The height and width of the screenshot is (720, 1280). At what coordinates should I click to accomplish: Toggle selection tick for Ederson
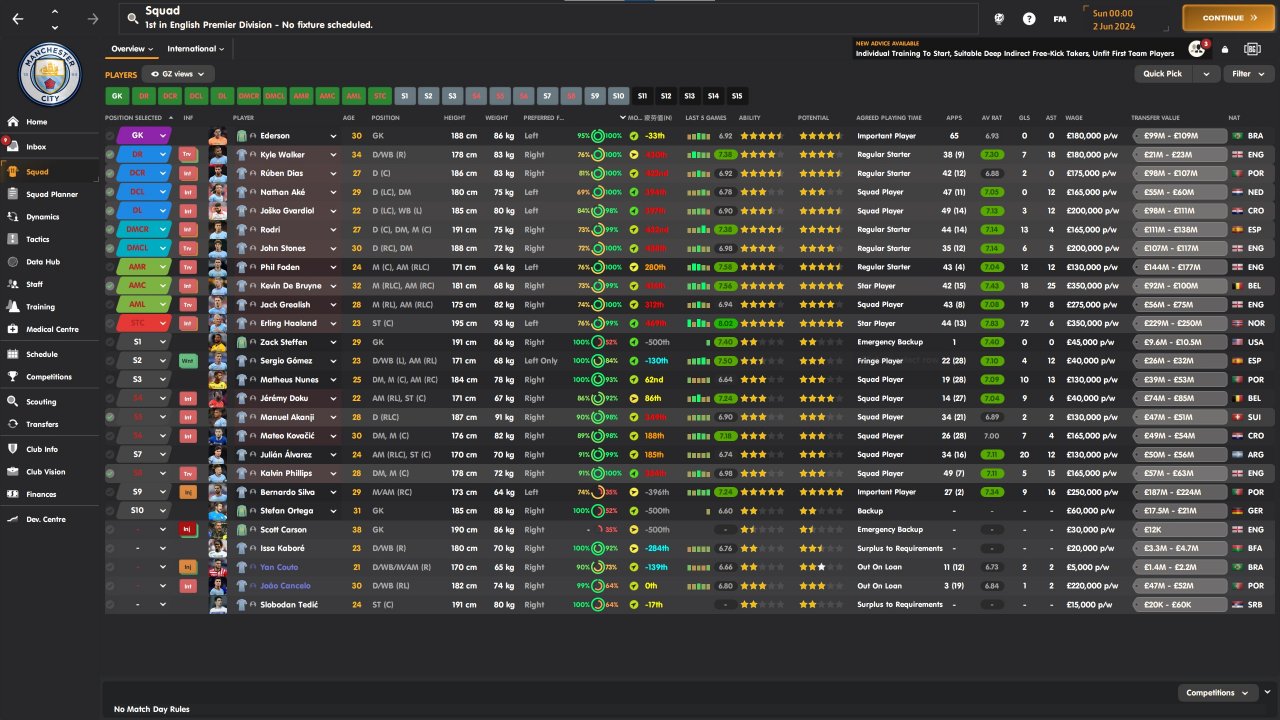(x=110, y=136)
